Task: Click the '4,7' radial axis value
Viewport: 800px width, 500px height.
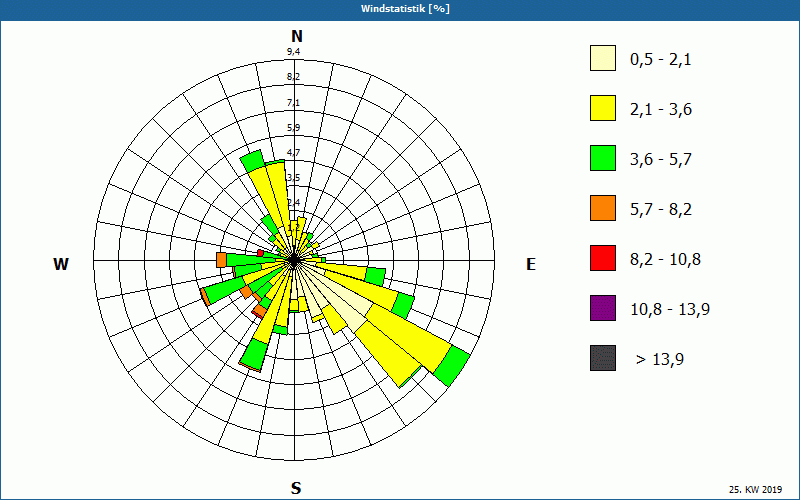Action: (x=293, y=153)
